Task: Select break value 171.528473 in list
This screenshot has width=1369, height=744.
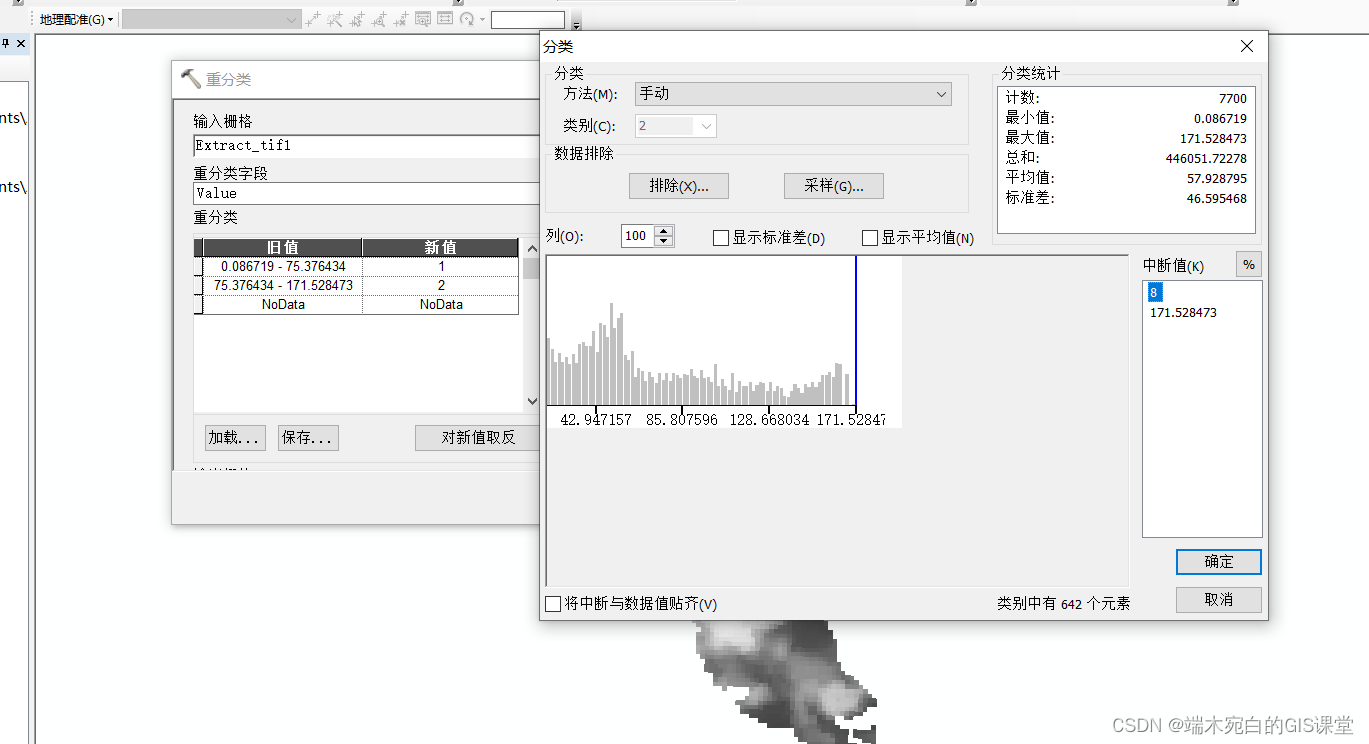Action: click(x=1183, y=313)
